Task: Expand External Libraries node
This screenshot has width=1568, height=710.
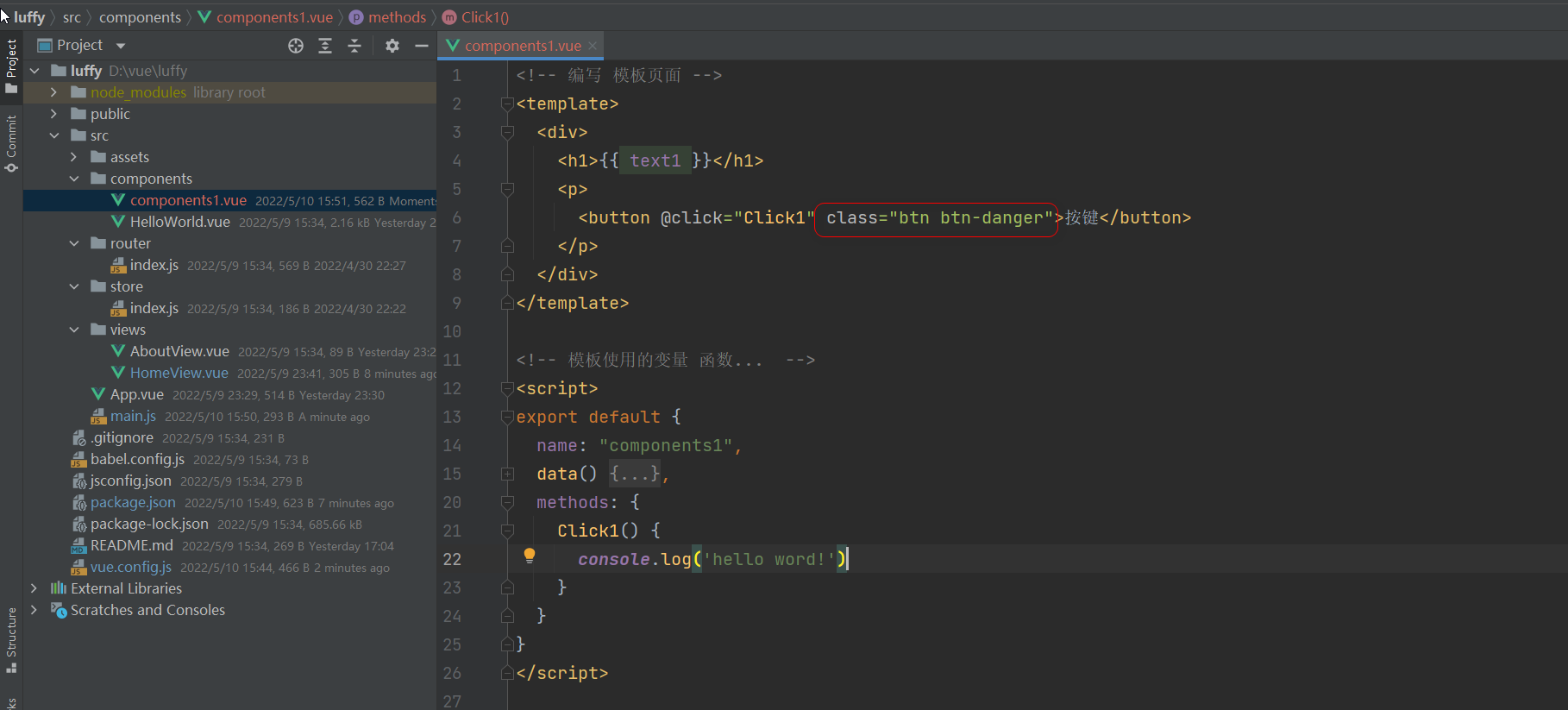Action: pyautogui.click(x=34, y=588)
